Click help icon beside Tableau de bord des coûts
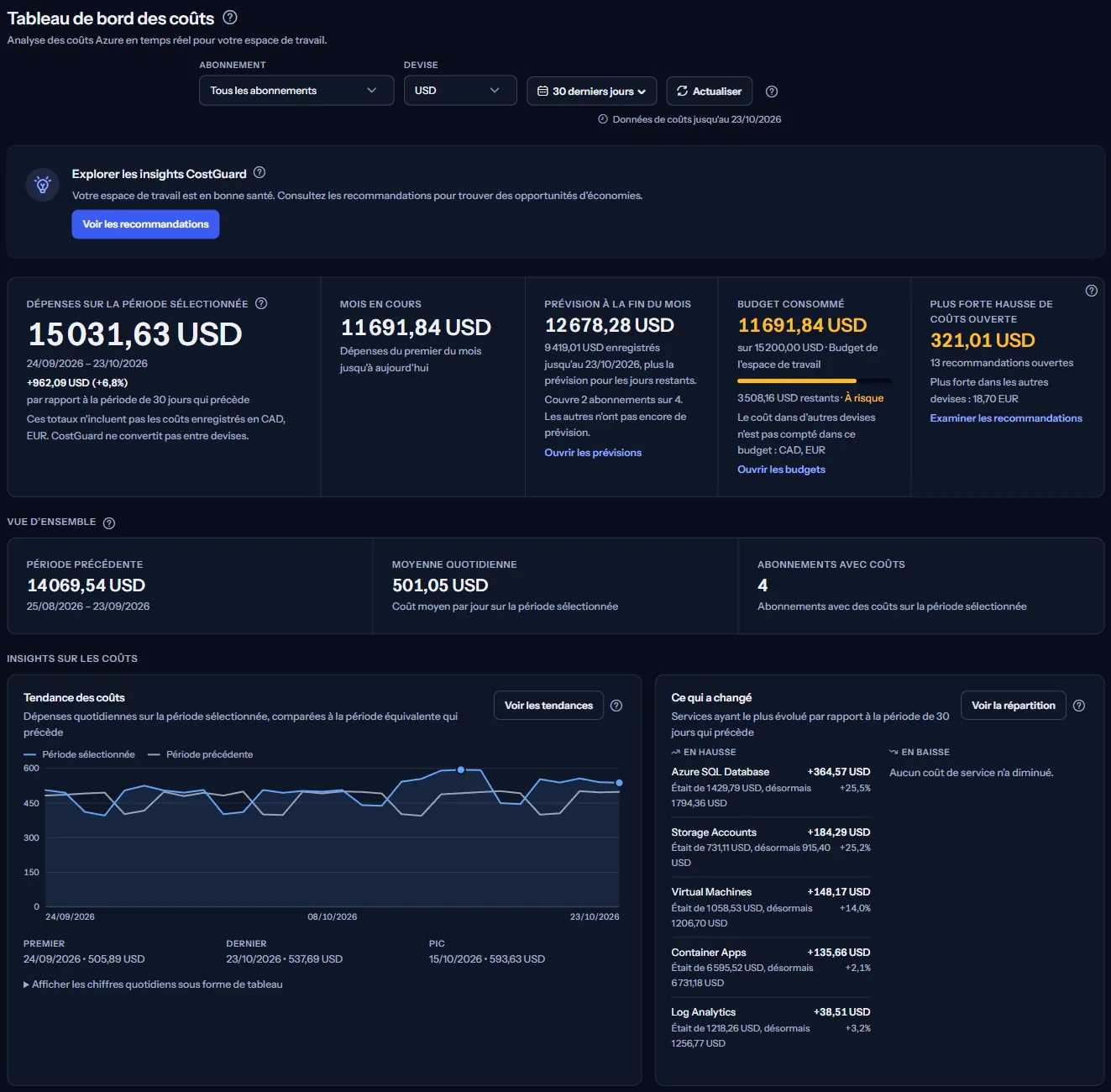This screenshot has width=1111, height=1092. click(230, 17)
